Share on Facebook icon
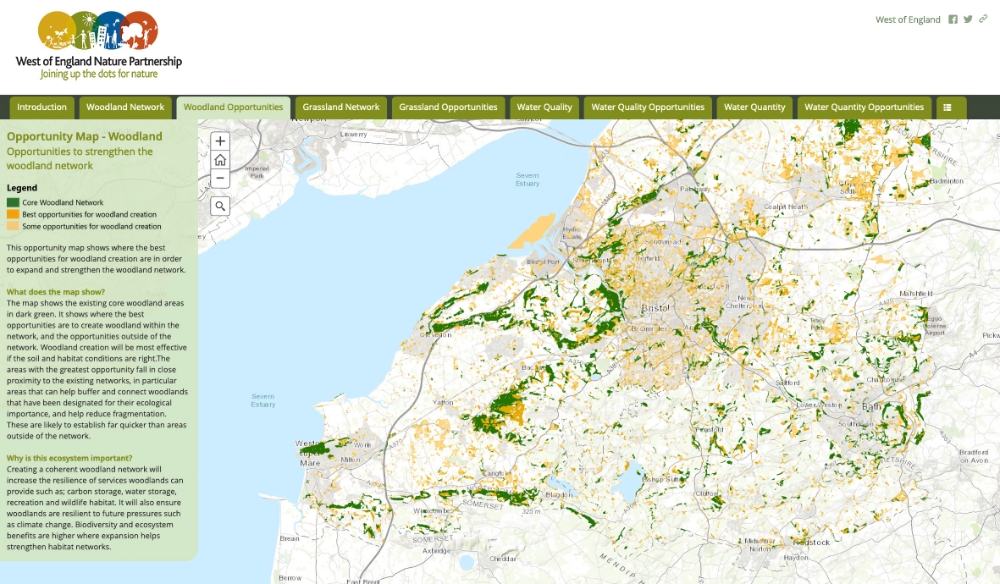Screen dimensions: 1000x584 pos(953,19)
